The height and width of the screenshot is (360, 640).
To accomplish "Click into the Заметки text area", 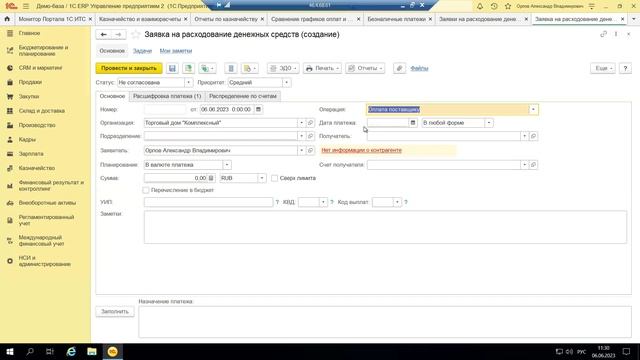I will 385,227.
